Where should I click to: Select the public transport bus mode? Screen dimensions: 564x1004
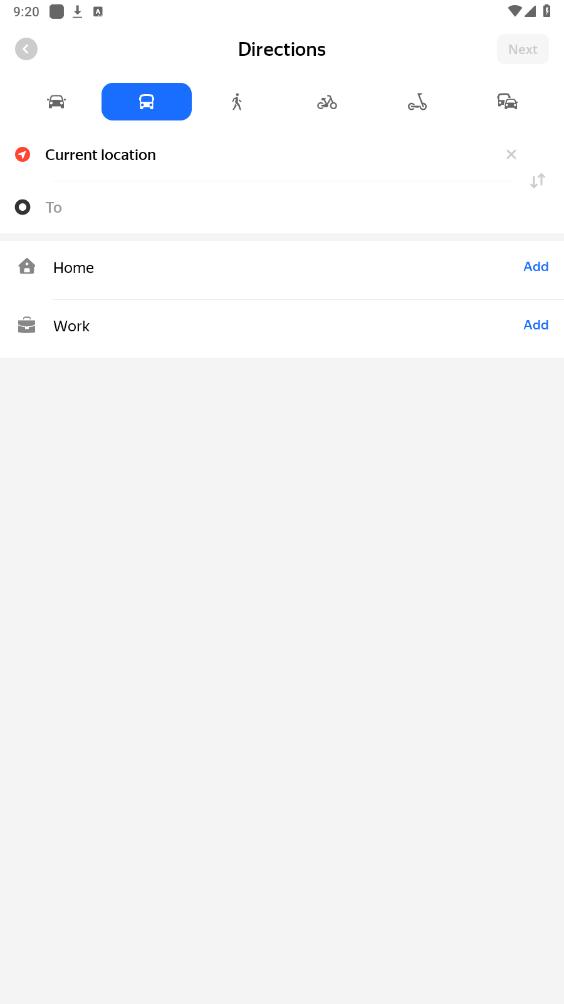pyautogui.click(x=147, y=102)
